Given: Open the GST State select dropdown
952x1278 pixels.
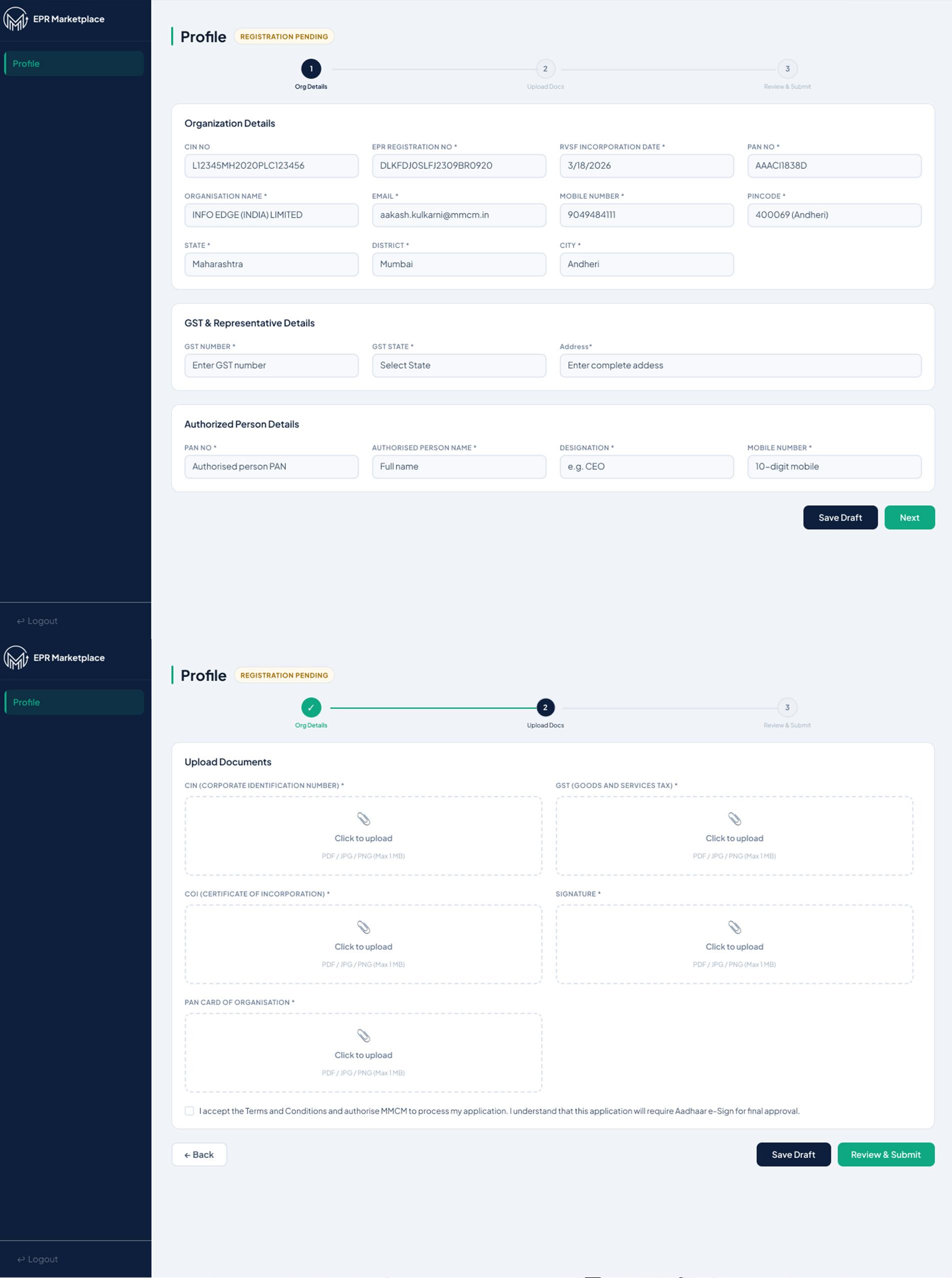Looking at the screenshot, I should [459, 365].
